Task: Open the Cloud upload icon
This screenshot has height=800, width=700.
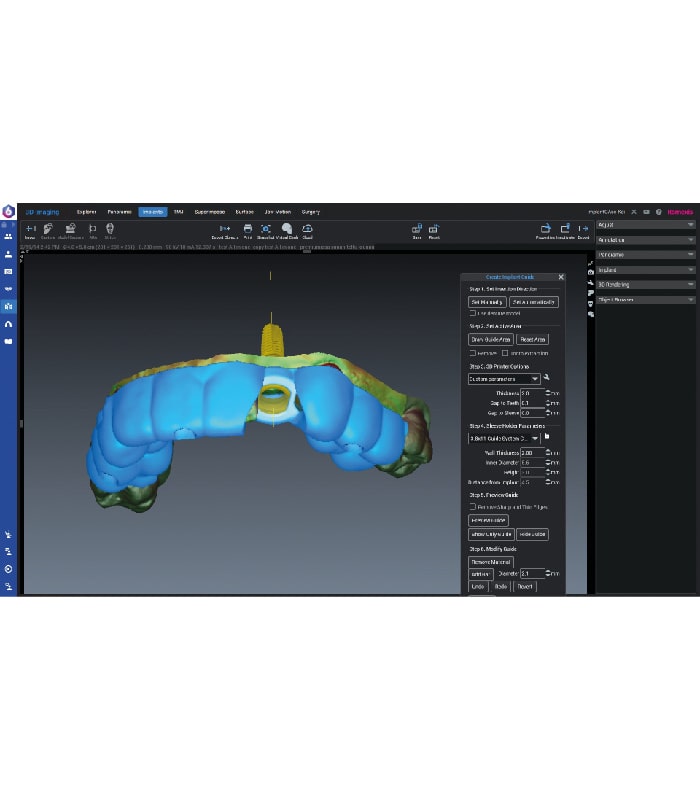Action: tap(307, 229)
